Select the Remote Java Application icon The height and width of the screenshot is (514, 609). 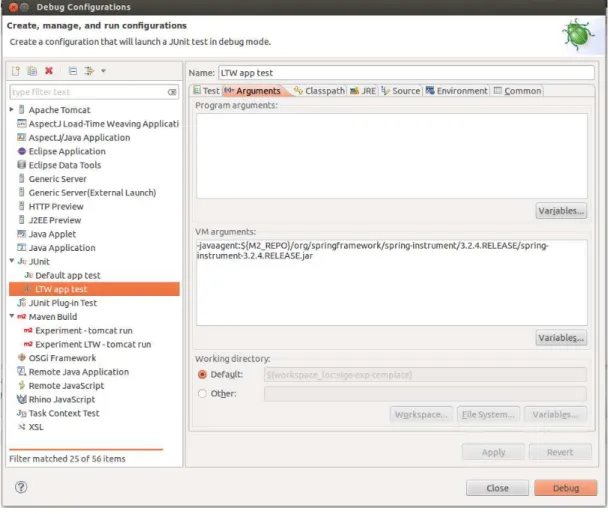tap(22, 371)
